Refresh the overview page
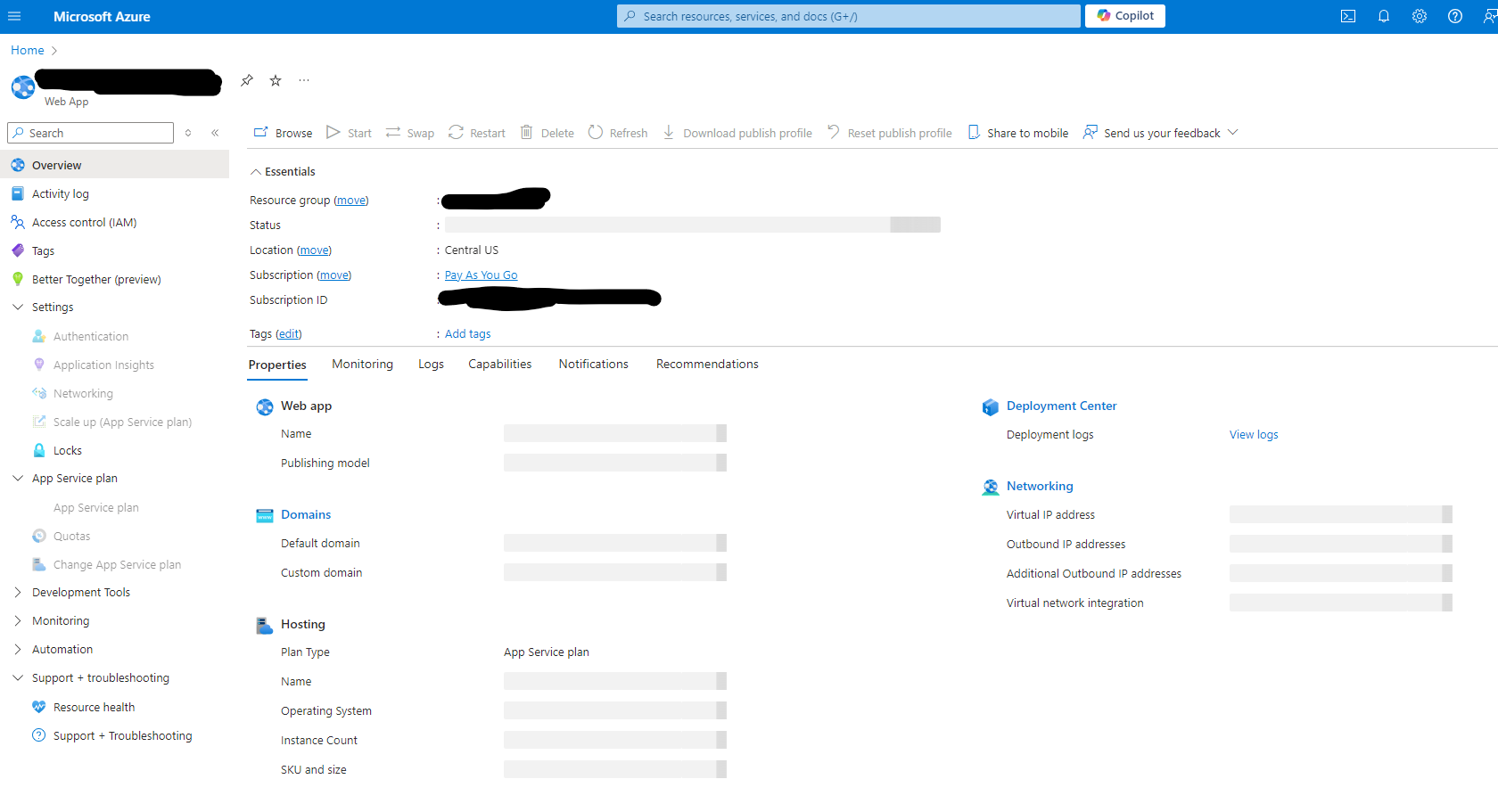The height and width of the screenshot is (812, 1498). [618, 133]
